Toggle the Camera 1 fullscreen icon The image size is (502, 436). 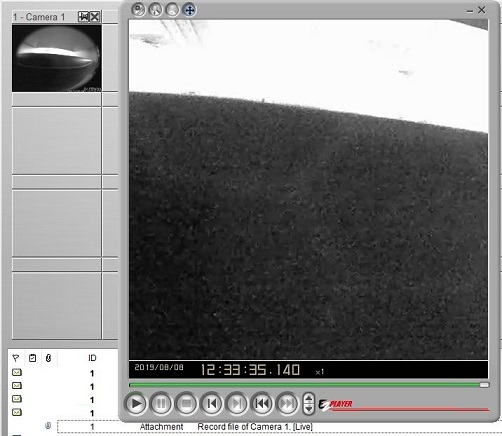pos(83,17)
